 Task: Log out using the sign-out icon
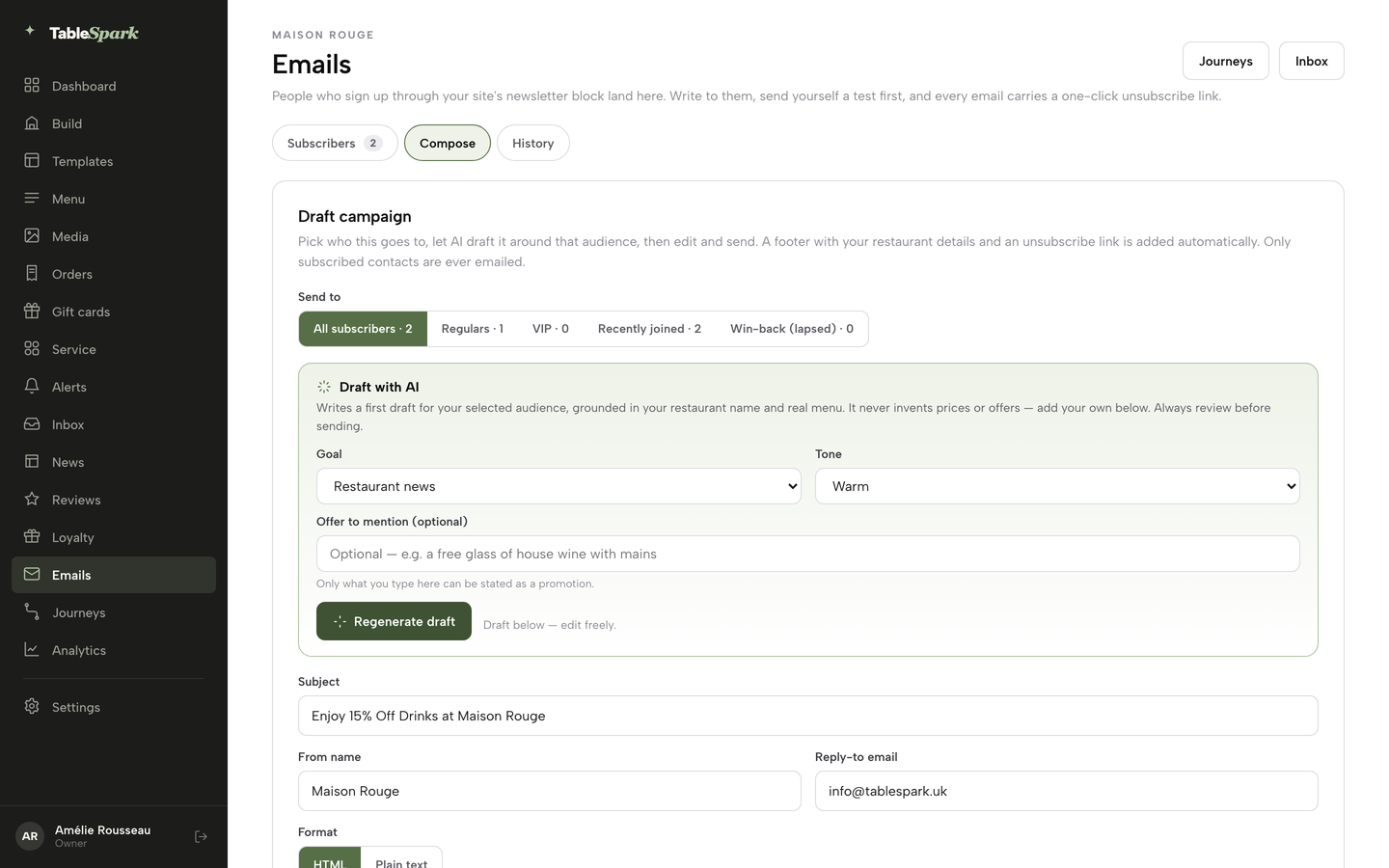tap(201, 837)
